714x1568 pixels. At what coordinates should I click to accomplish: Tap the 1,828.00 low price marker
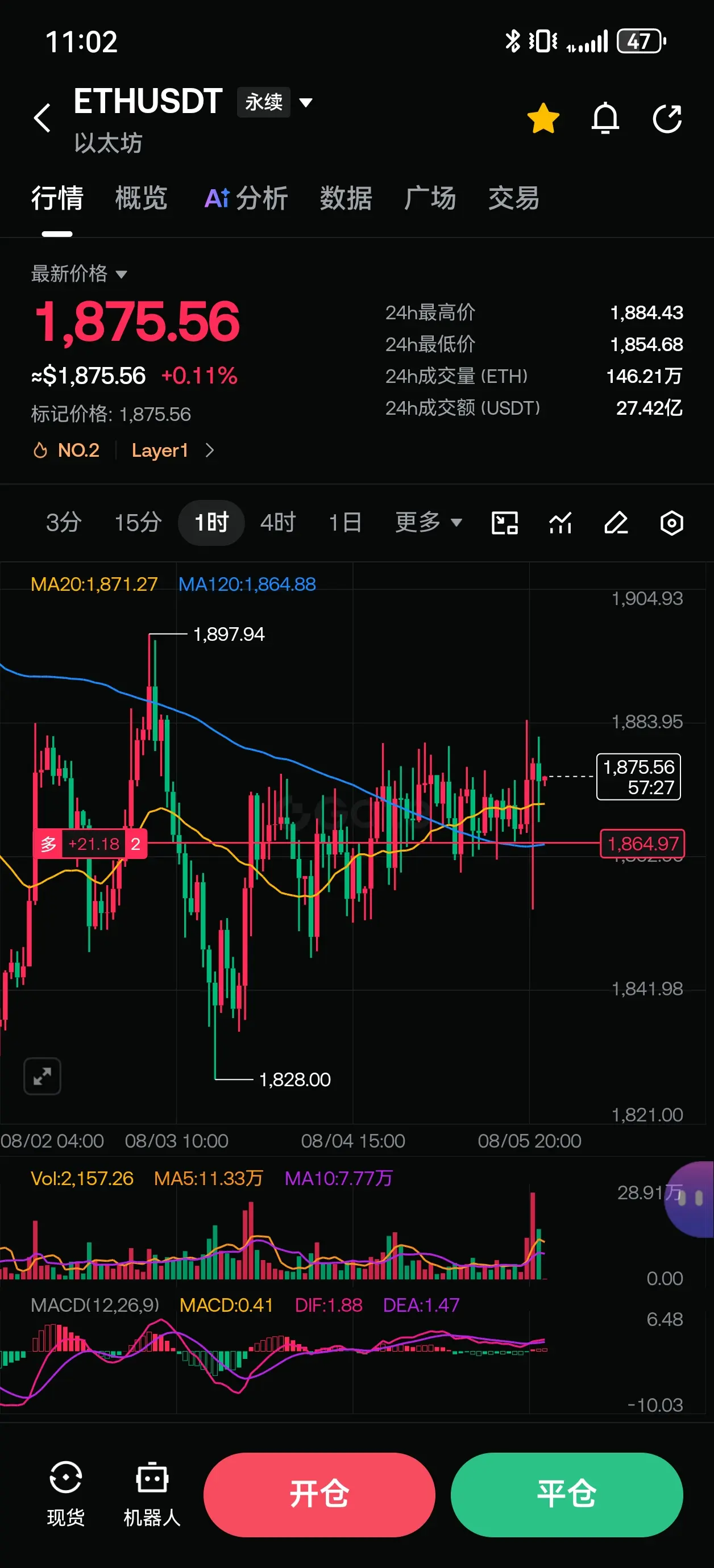(x=295, y=1080)
